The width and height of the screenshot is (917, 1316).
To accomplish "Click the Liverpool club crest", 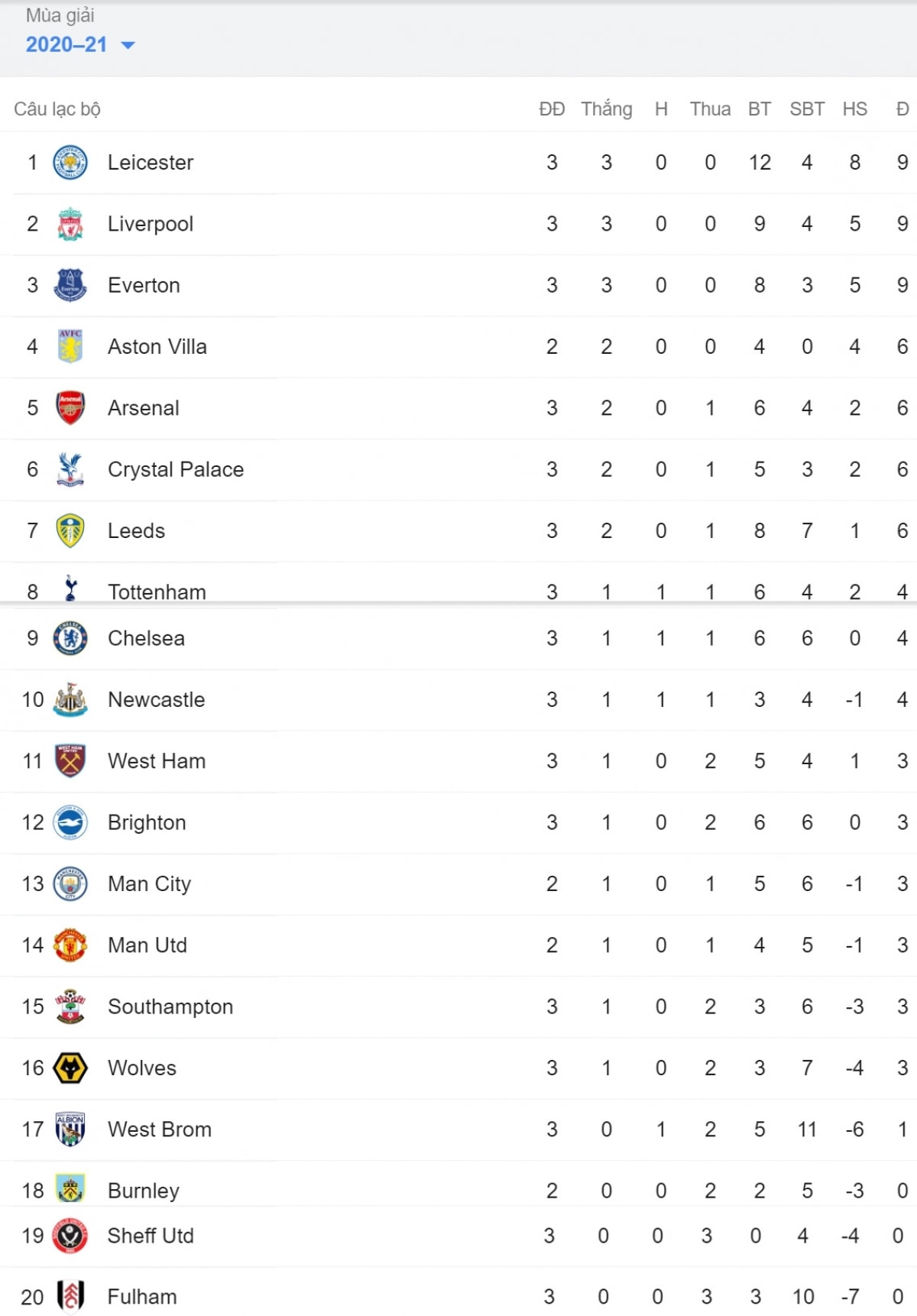I will 70,224.
